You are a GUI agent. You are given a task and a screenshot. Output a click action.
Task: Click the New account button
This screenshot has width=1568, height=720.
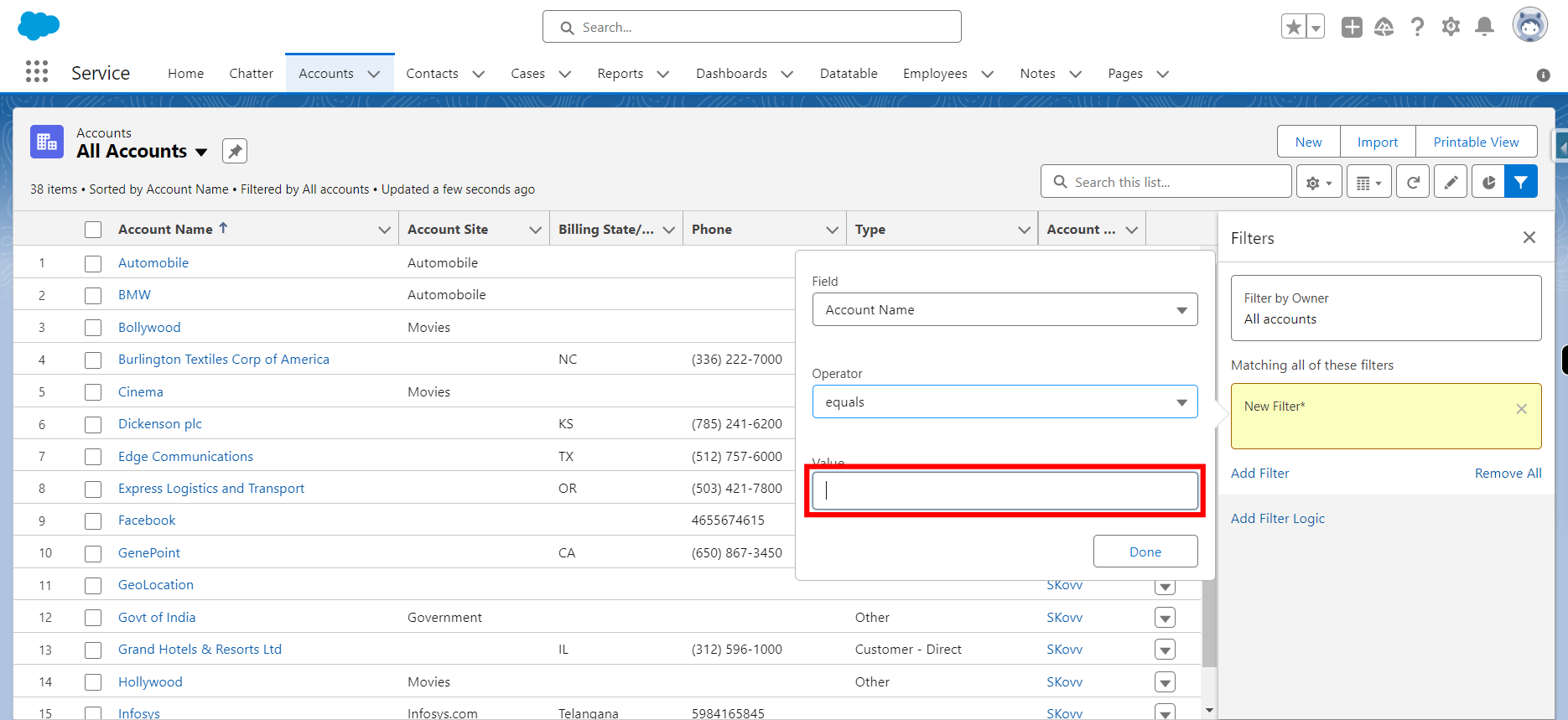tap(1308, 142)
